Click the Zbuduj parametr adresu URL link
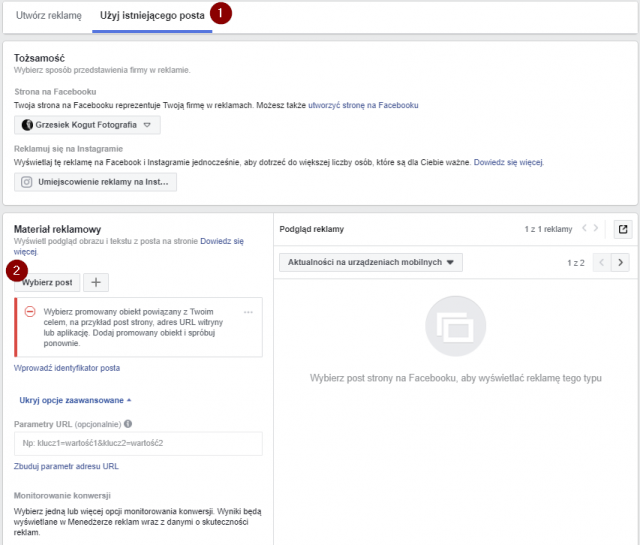The height and width of the screenshot is (545, 640). 66,466
